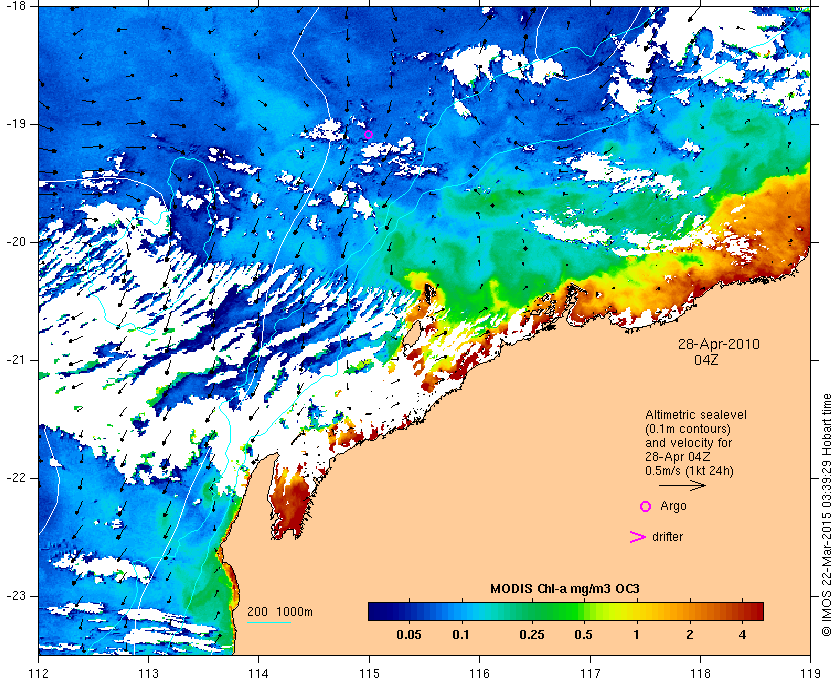
Task: Click the latitude label -19
Action: click(x=14, y=124)
